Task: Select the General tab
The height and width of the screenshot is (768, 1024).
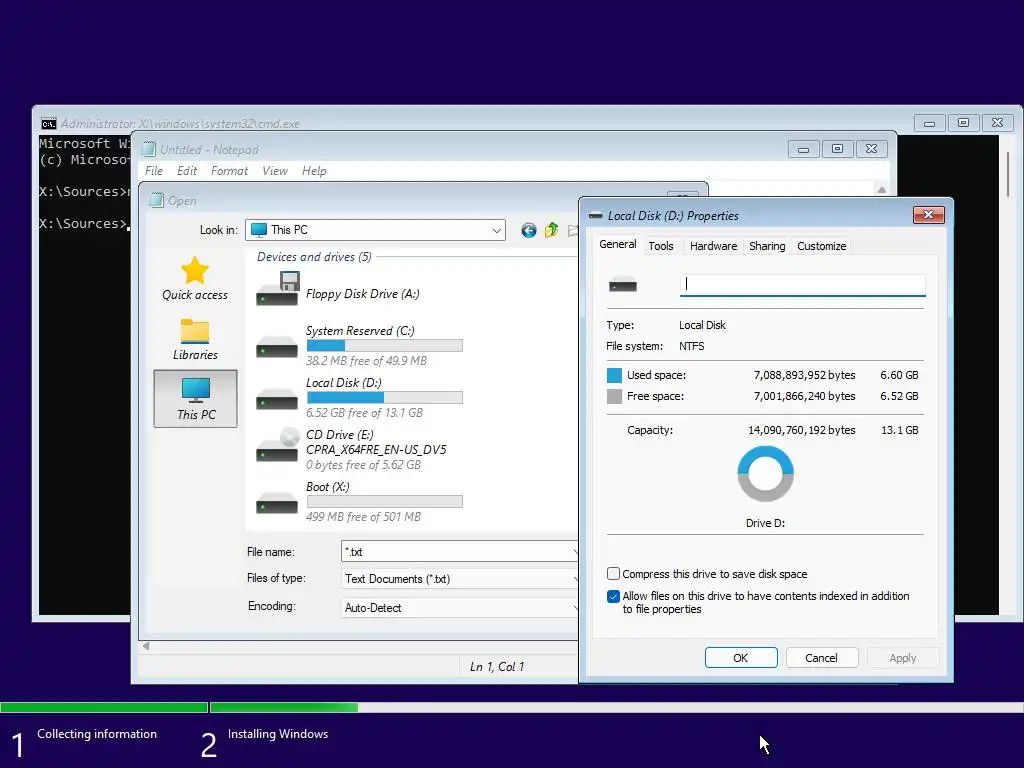Action: pos(617,244)
